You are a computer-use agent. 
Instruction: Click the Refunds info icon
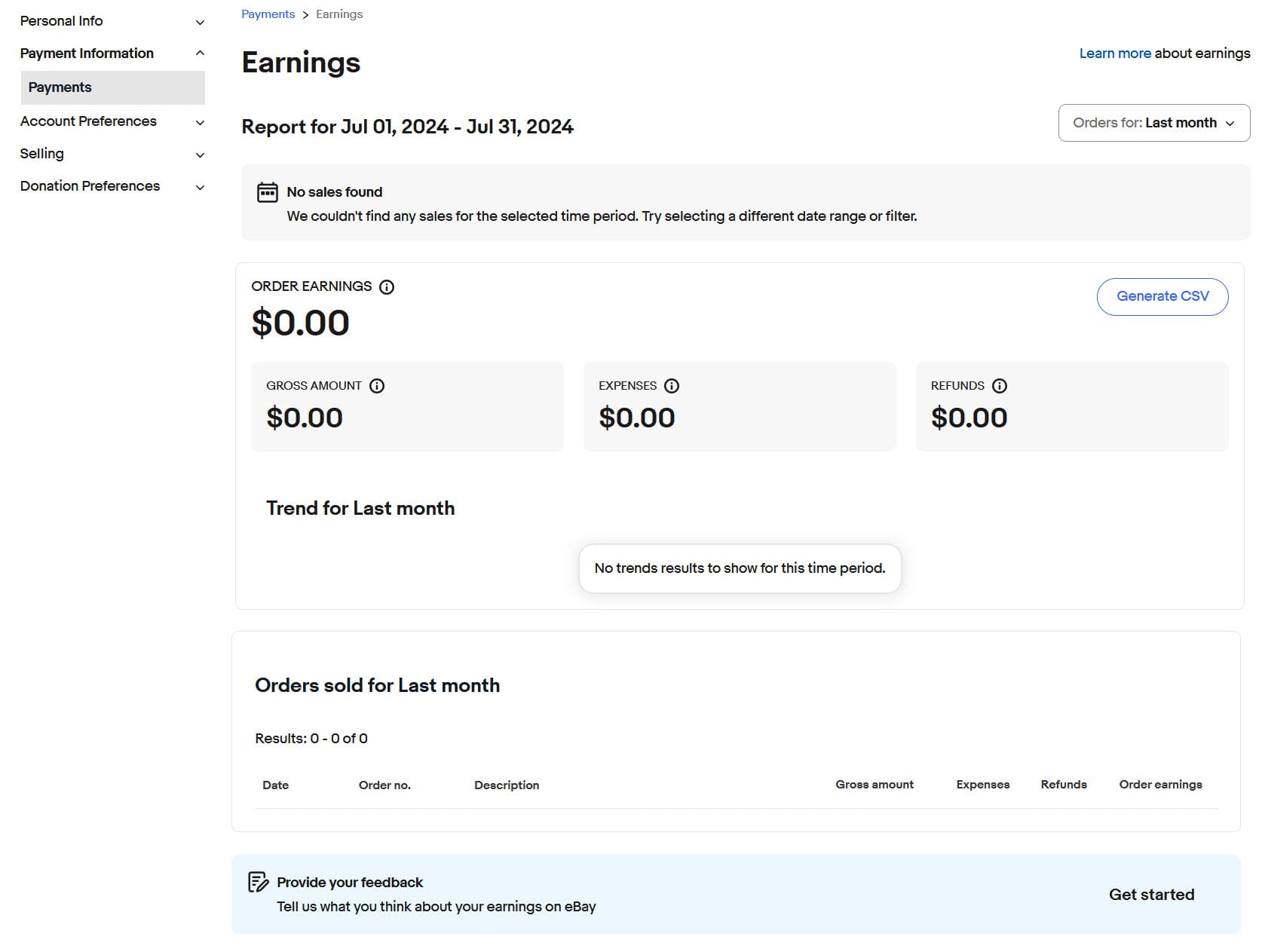point(1000,386)
